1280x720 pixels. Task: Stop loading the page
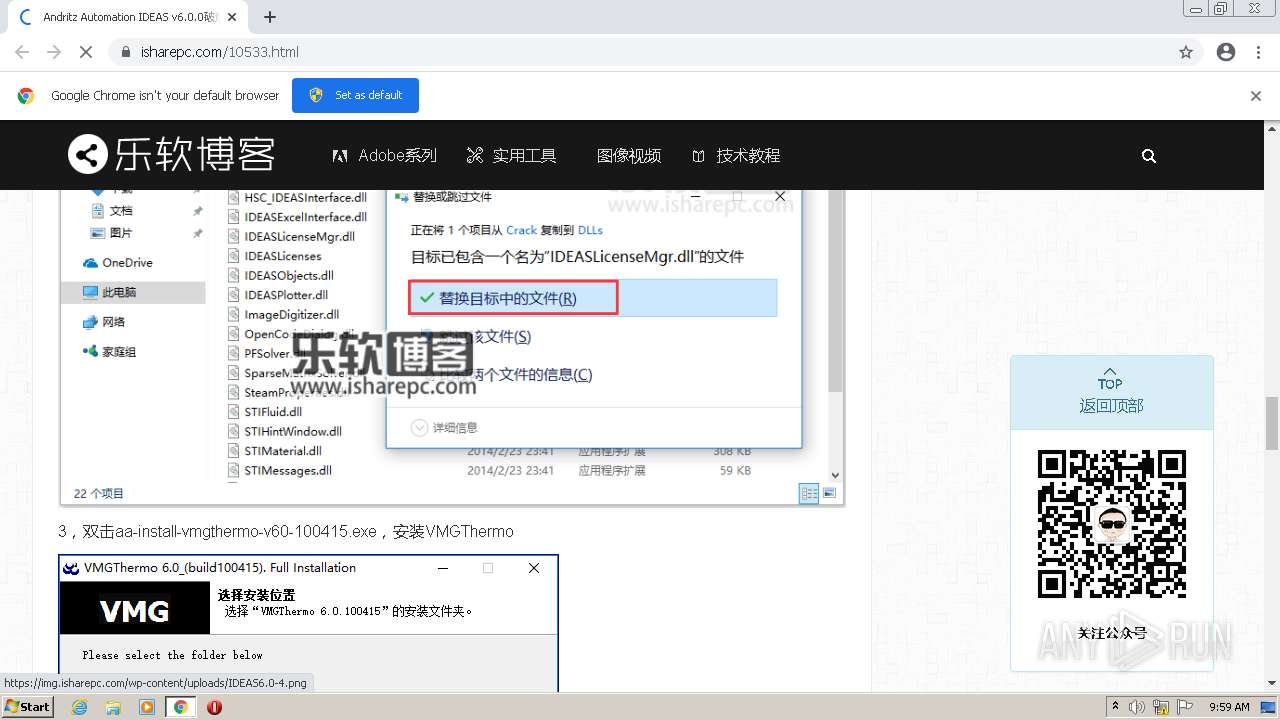(87, 52)
